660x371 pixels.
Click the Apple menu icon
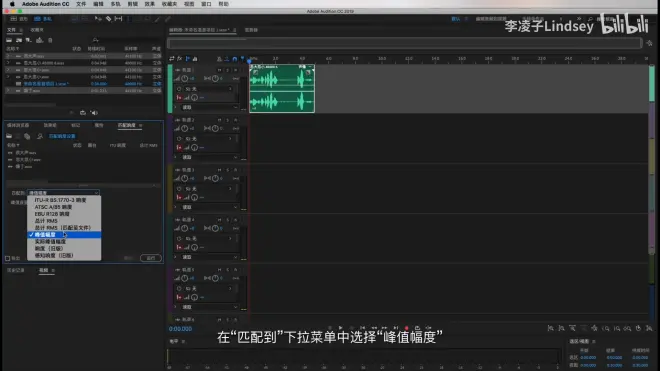click(x=12, y=4)
